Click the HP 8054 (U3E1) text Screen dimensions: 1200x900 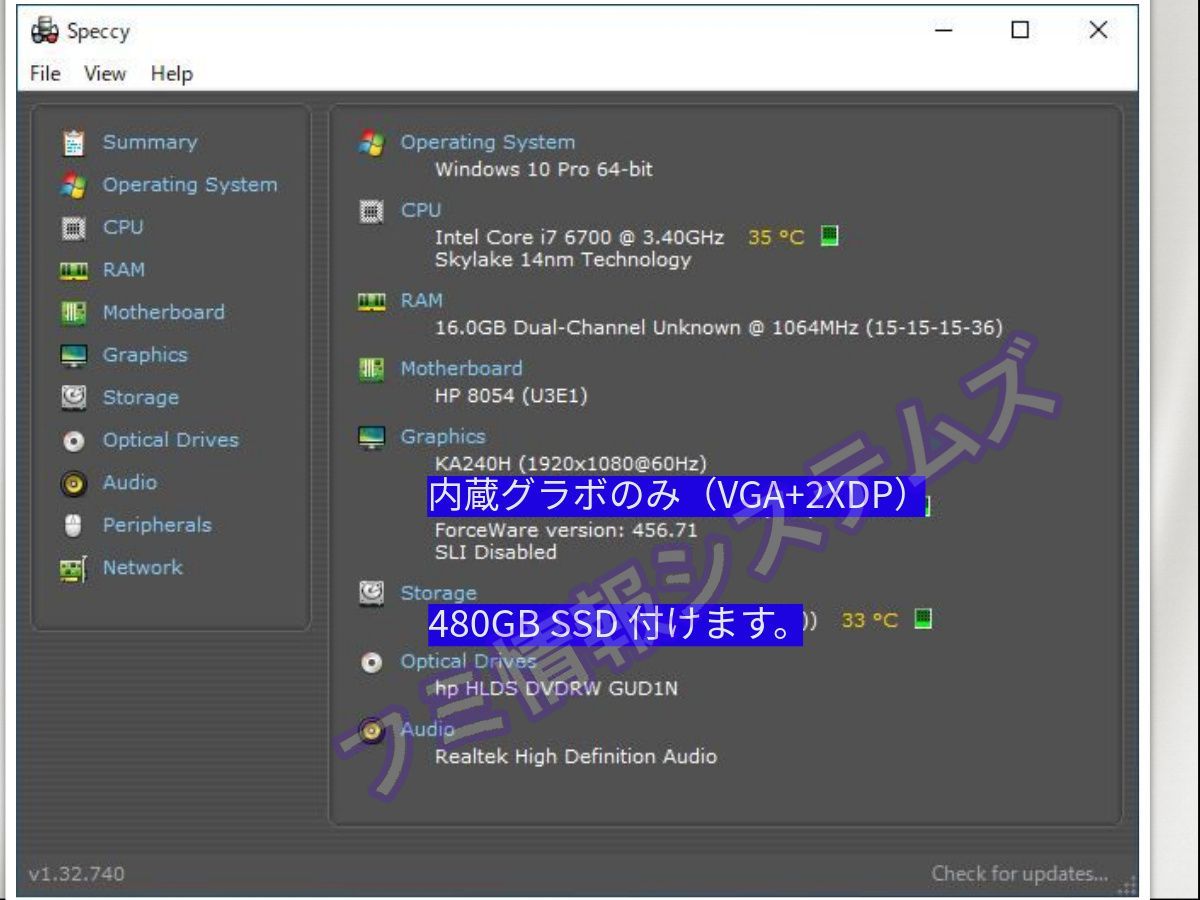(x=511, y=395)
